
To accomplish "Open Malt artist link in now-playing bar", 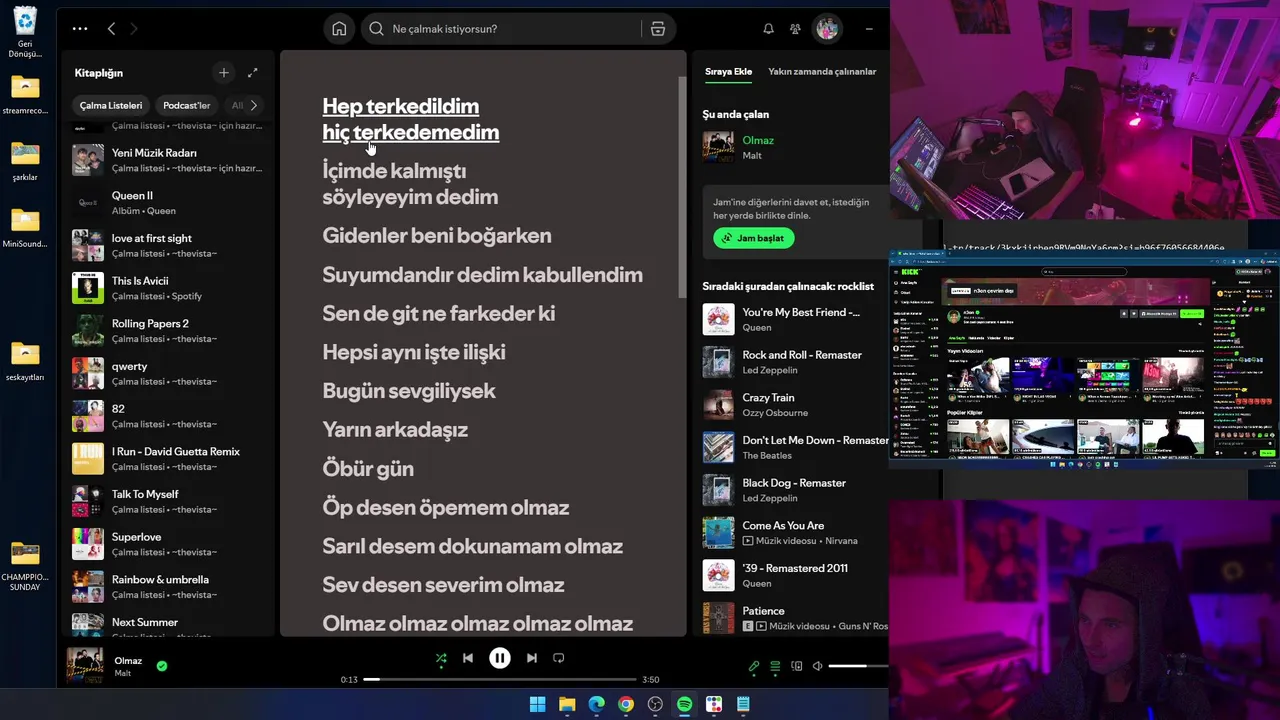I will pyautogui.click(x=123, y=673).
